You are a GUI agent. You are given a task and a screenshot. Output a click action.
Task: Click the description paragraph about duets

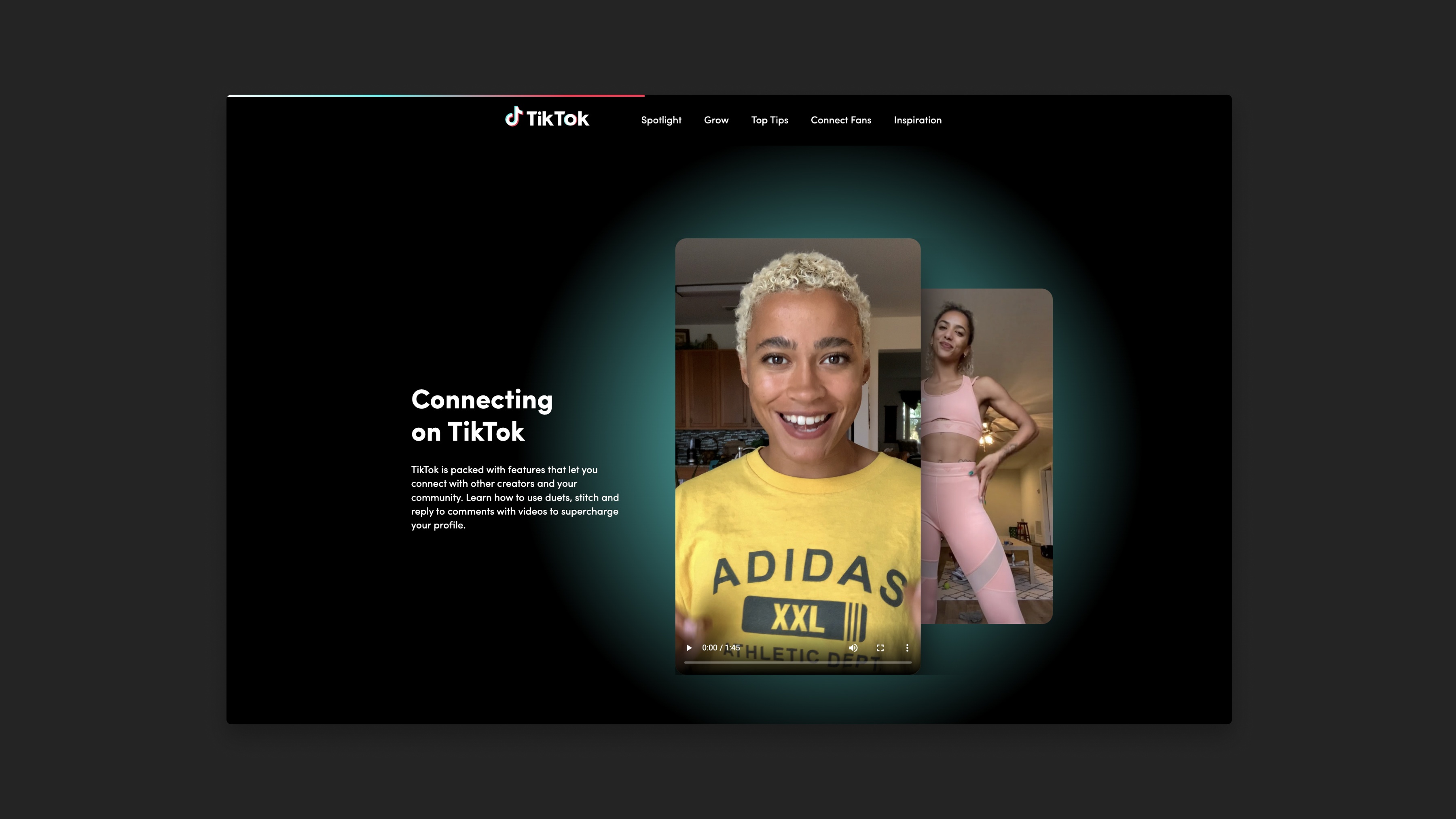(514, 497)
